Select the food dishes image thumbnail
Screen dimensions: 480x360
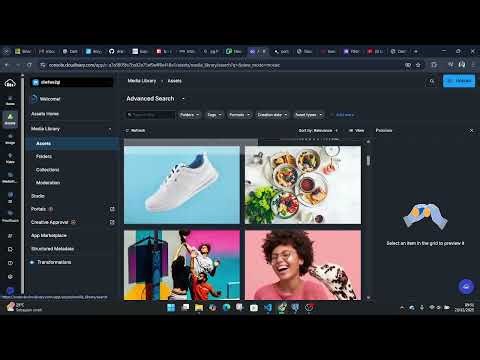303,185
